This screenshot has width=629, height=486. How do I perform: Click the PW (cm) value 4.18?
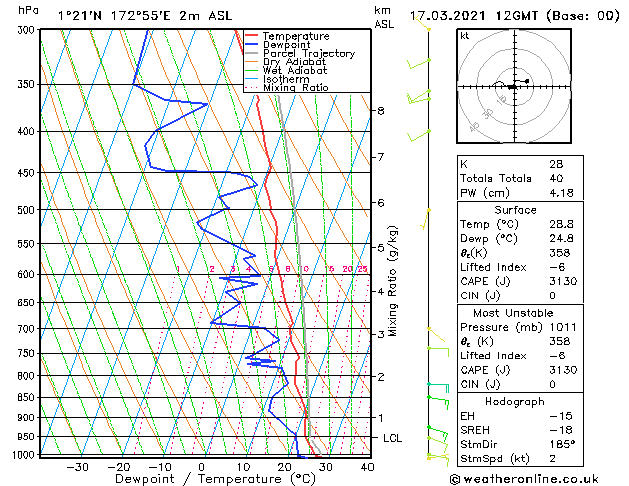(x=562, y=193)
